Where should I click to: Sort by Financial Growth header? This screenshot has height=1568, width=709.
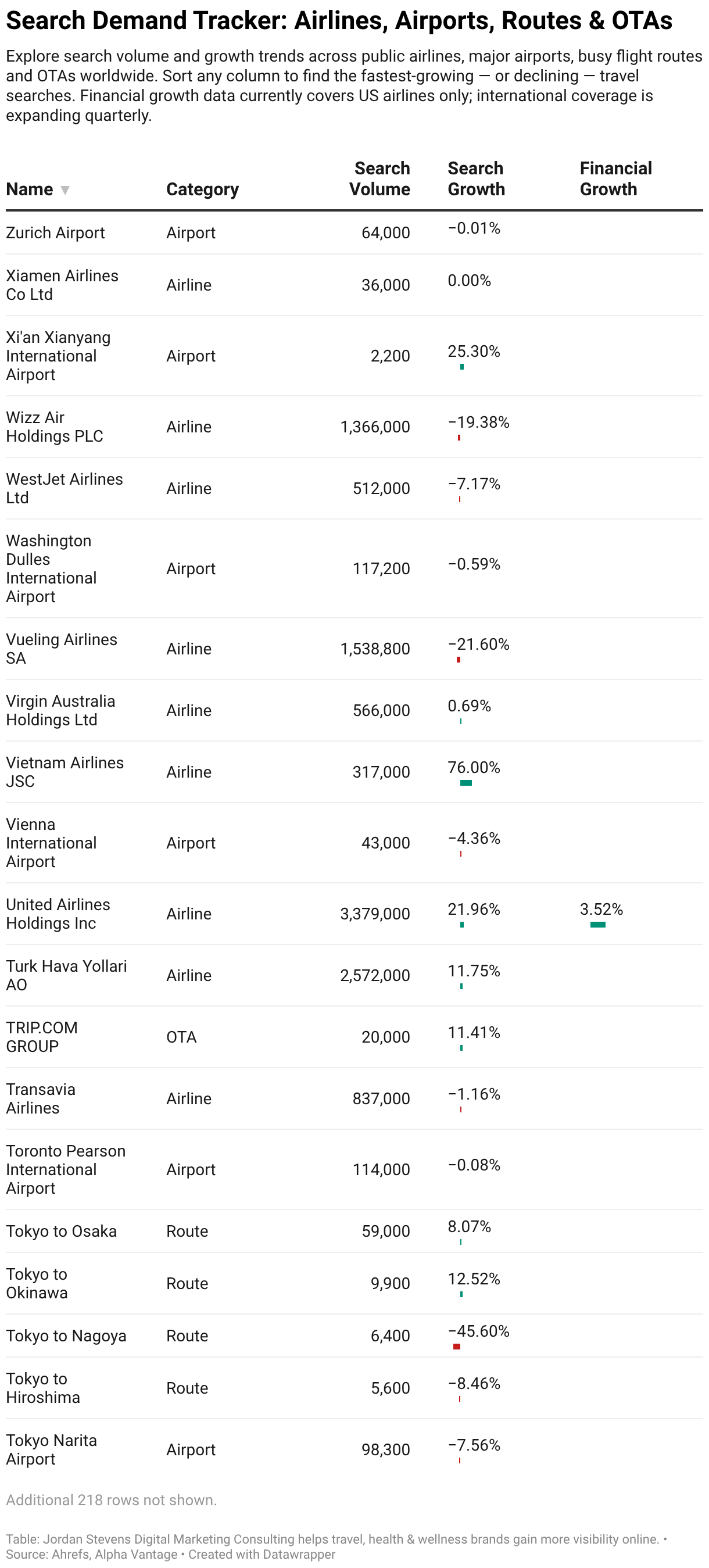[616, 179]
